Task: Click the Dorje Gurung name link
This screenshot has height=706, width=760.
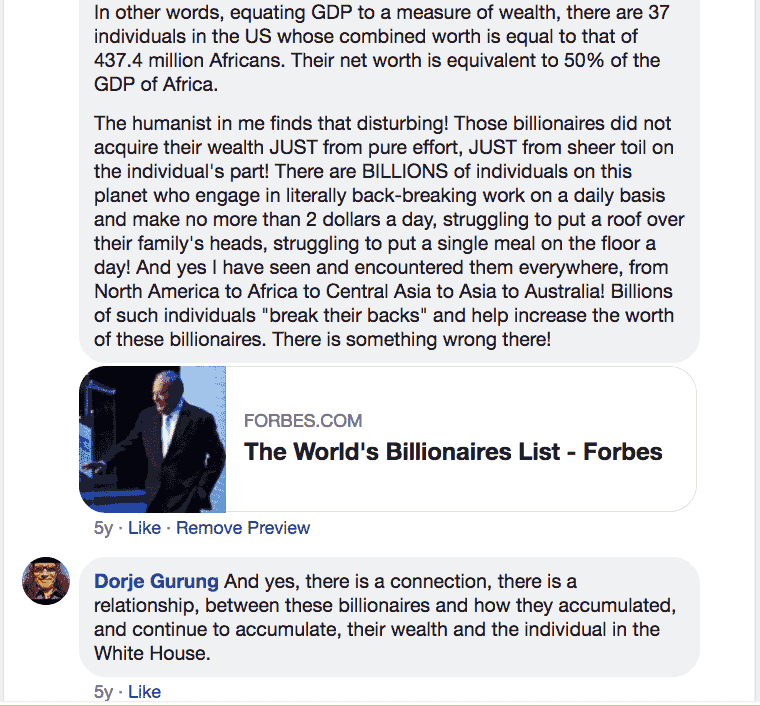Action: [156, 581]
